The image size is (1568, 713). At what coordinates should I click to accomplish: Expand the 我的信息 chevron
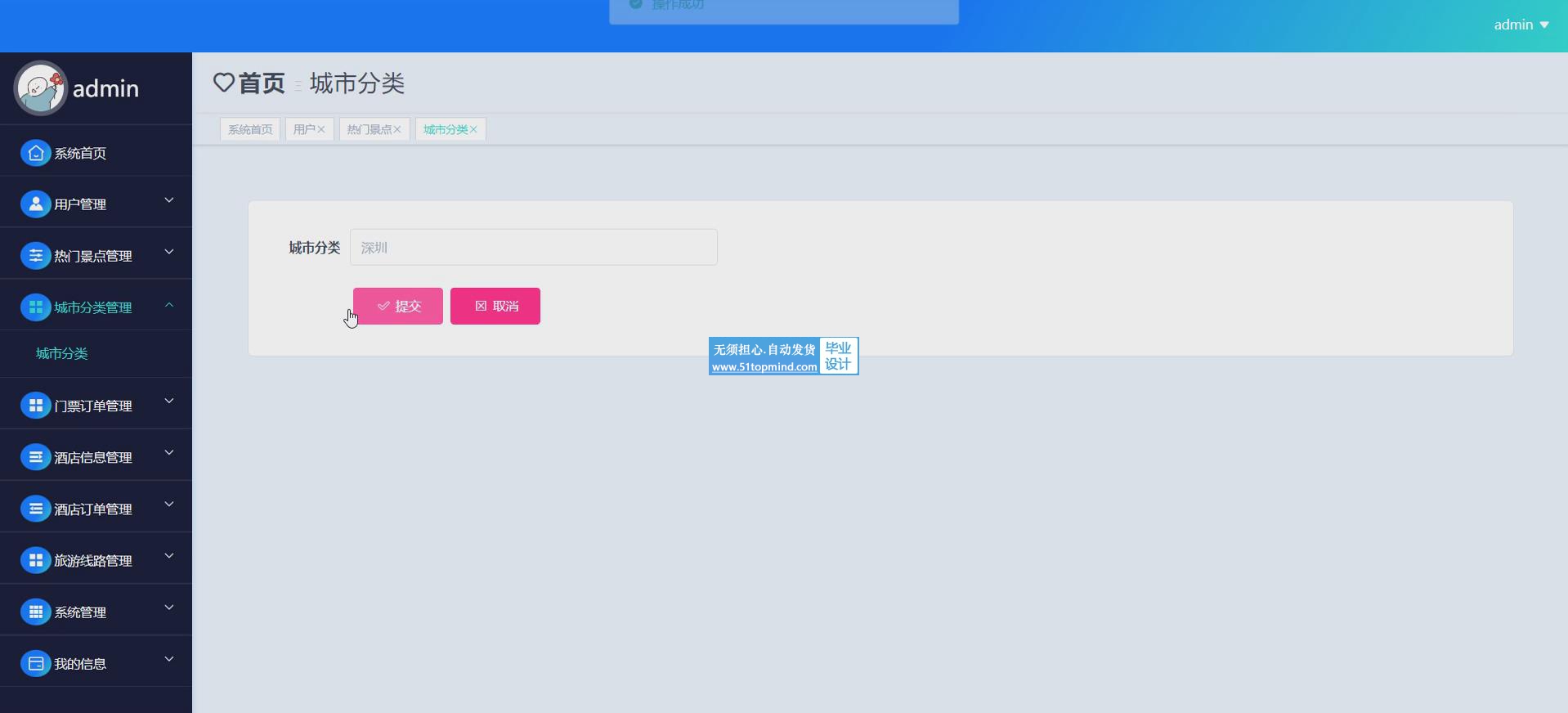click(x=169, y=658)
